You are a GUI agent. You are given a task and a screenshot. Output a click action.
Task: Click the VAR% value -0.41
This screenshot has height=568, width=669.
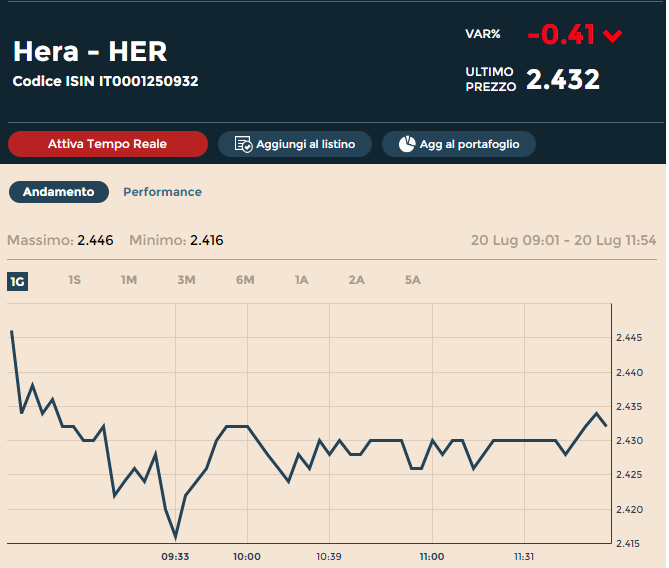pos(561,35)
